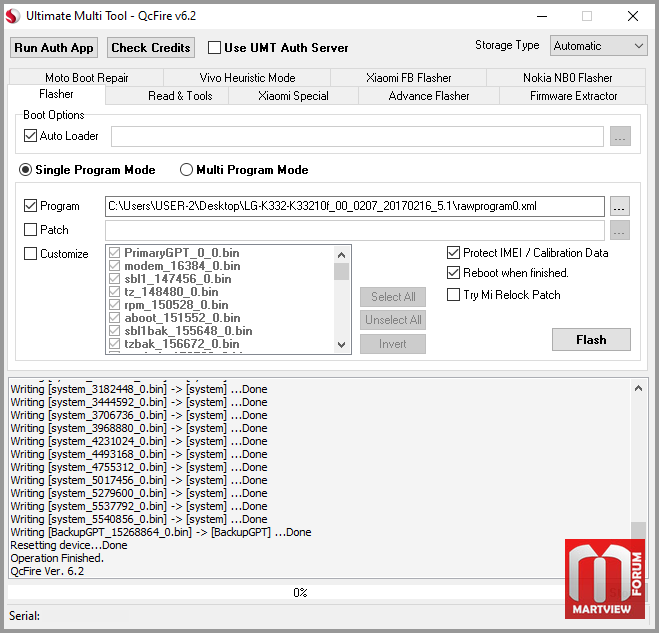Select the Flasher tab
659x633 pixels.
(x=56, y=94)
